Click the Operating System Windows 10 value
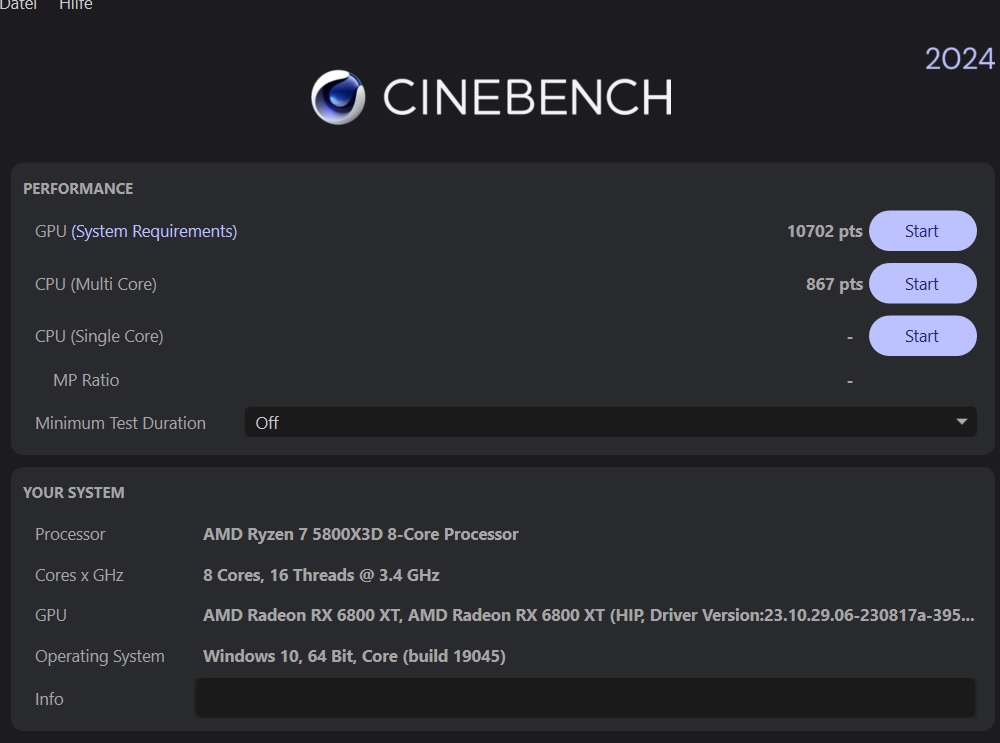This screenshot has height=743, width=1000. [354, 656]
